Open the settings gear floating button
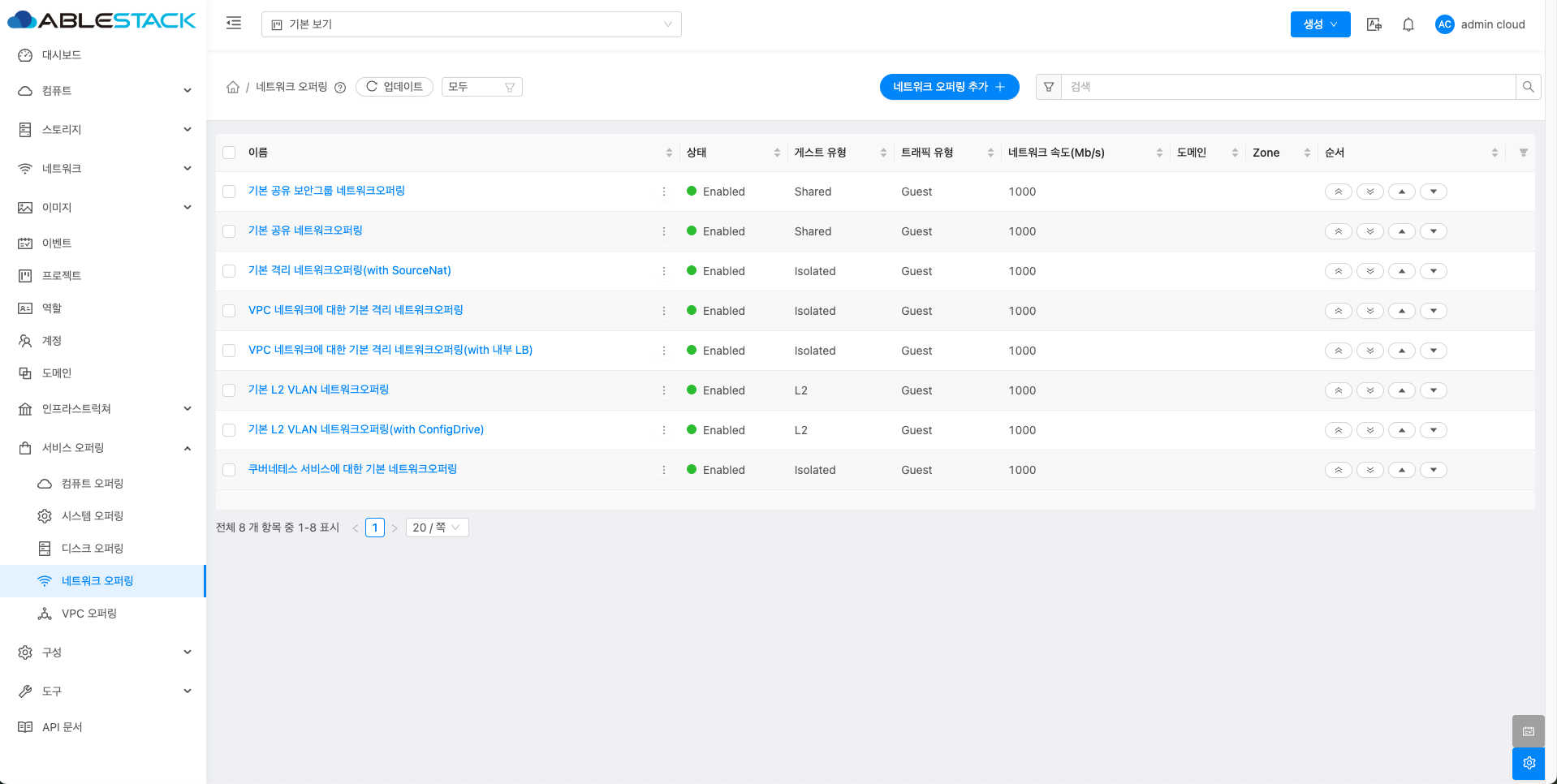The height and width of the screenshot is (784, 1557). (1529, 763)
